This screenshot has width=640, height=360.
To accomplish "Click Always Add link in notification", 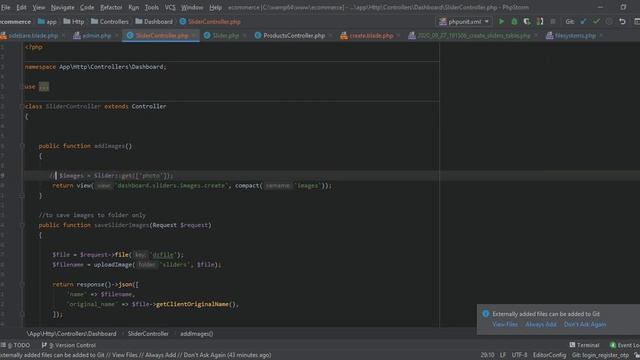I will tap(541, 324).
